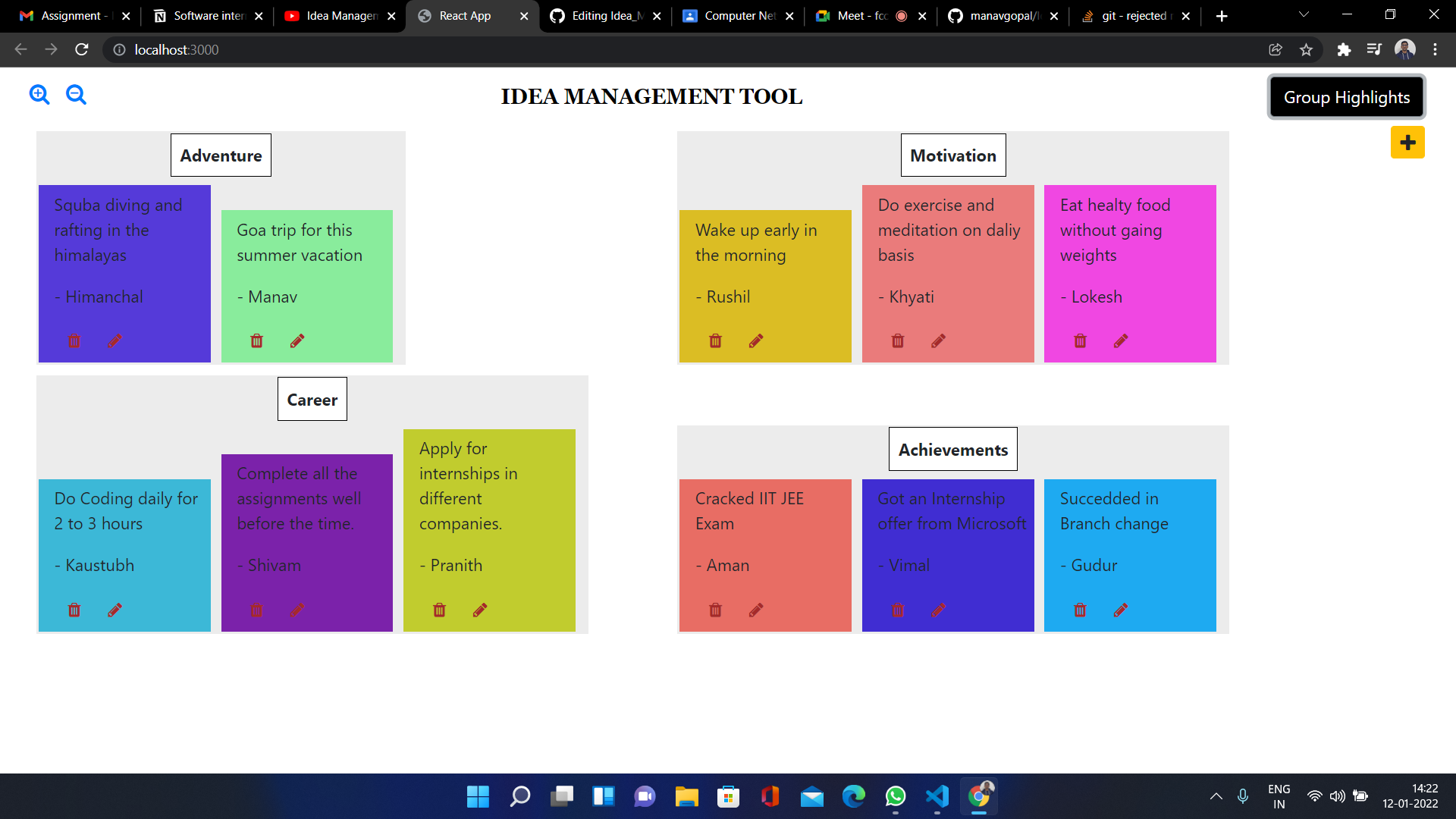1456x819 pixels.
Task: Zoom in using the magnifier plus icon
Action: tap(39, 95)
